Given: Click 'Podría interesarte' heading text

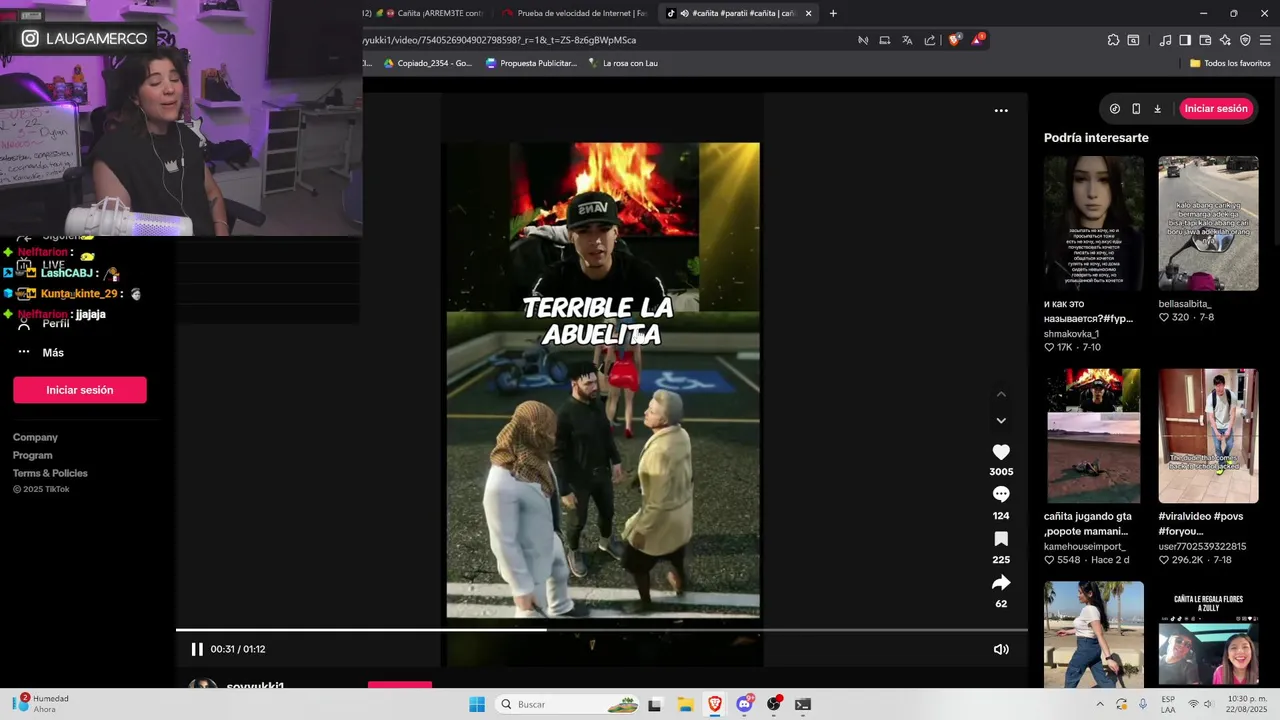Looking at the screenshot, I should [x=1096, y=138].
